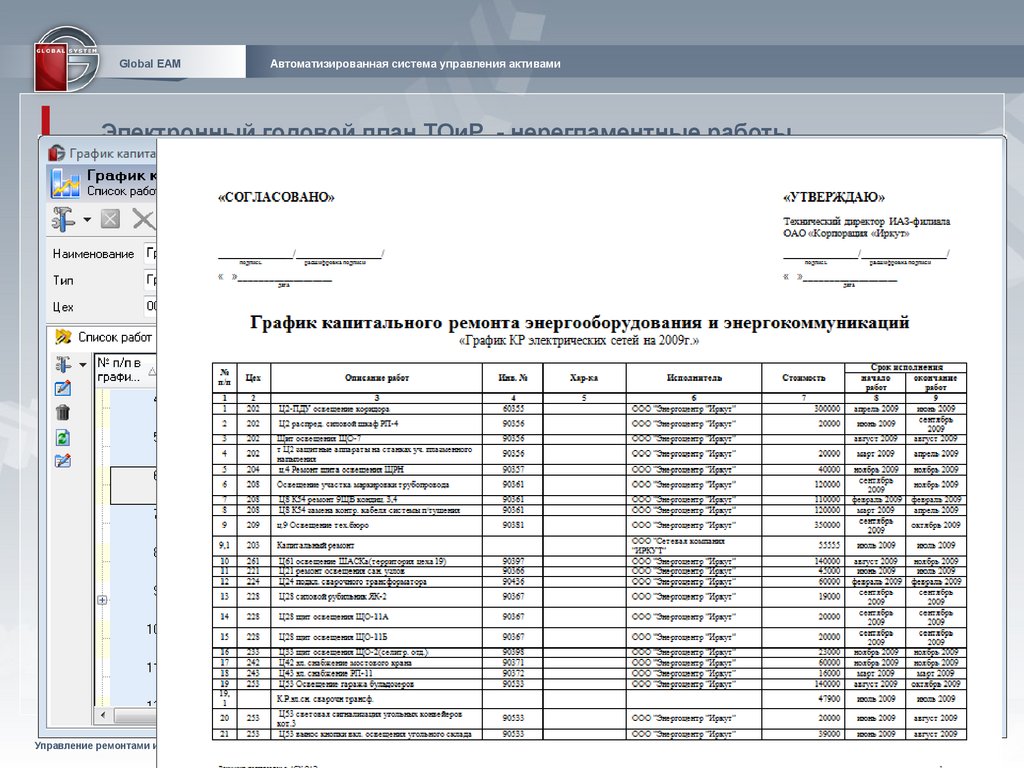Click the 'Наименование' input field
The height and width of the screenshot is (768, 1024).
pos(151,254)
